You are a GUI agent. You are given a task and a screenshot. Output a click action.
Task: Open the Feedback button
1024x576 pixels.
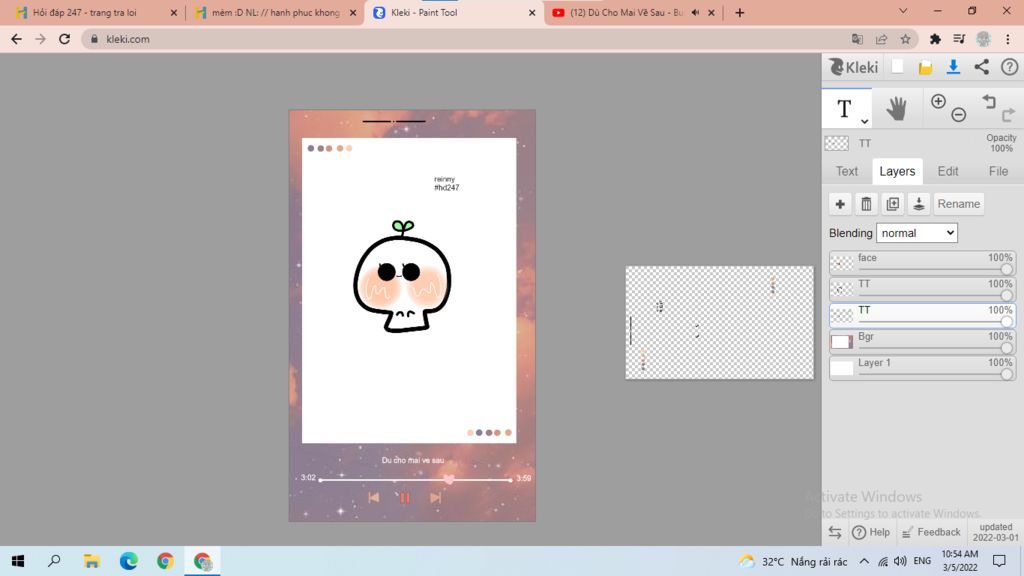coord(931,532)
